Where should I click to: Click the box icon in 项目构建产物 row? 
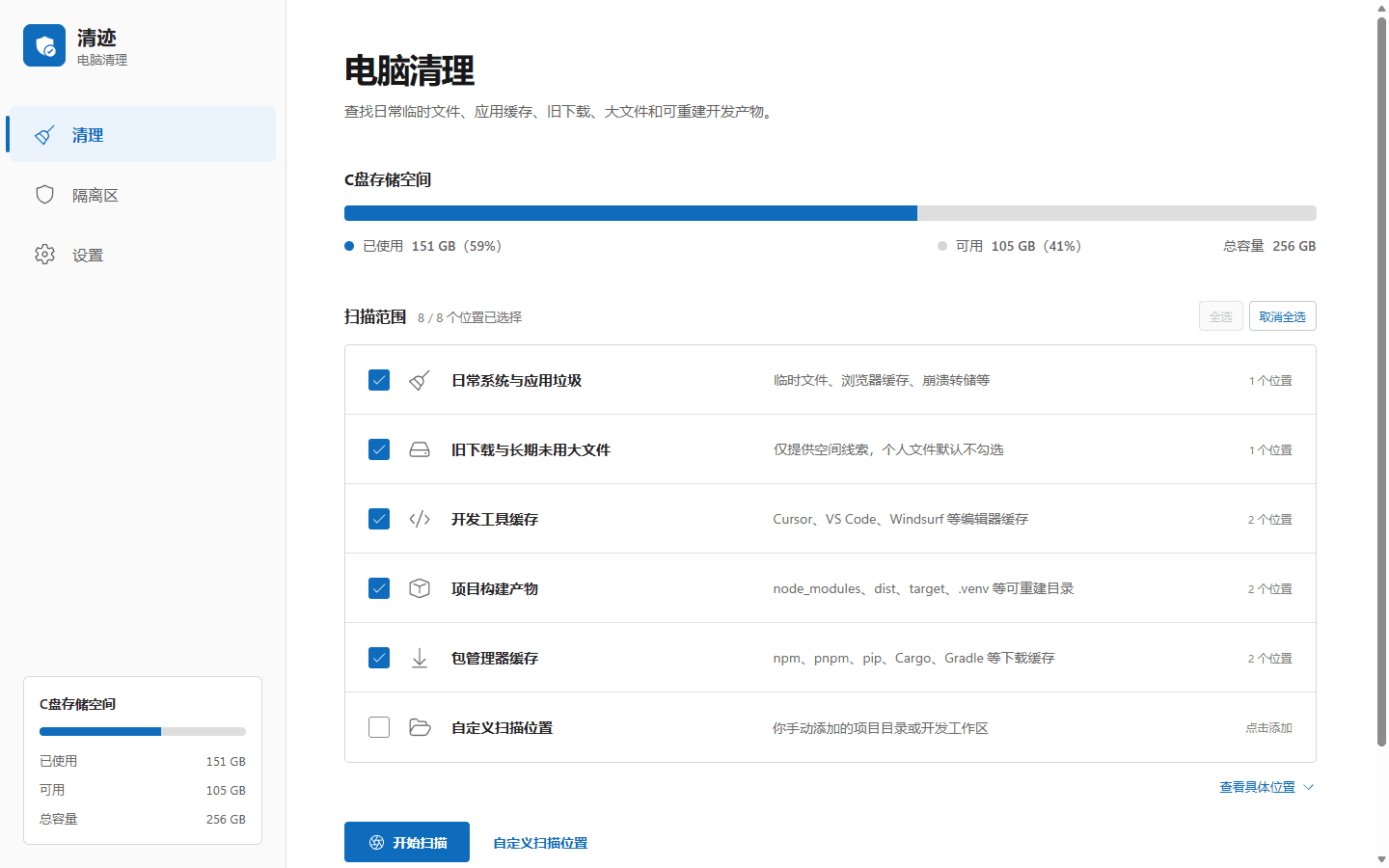(420, 588)
